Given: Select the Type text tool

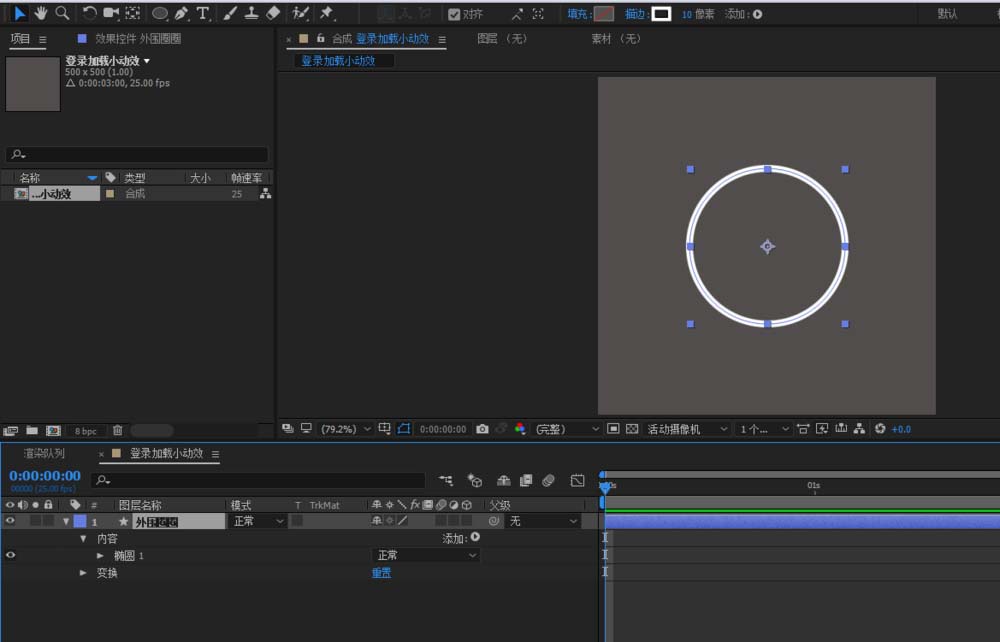Looking at the screenshot, I should point(203,13).
